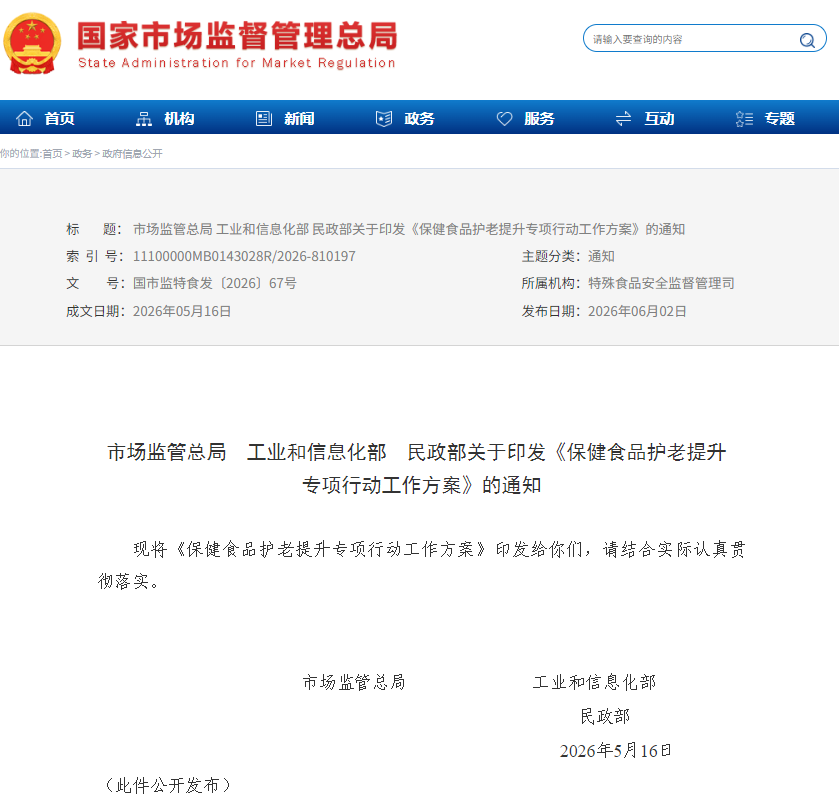The width and height of the screenshot is (839, 808).
Task: Click the 索引号 field label
Action: pyautogui.click(x=95, y=256)
